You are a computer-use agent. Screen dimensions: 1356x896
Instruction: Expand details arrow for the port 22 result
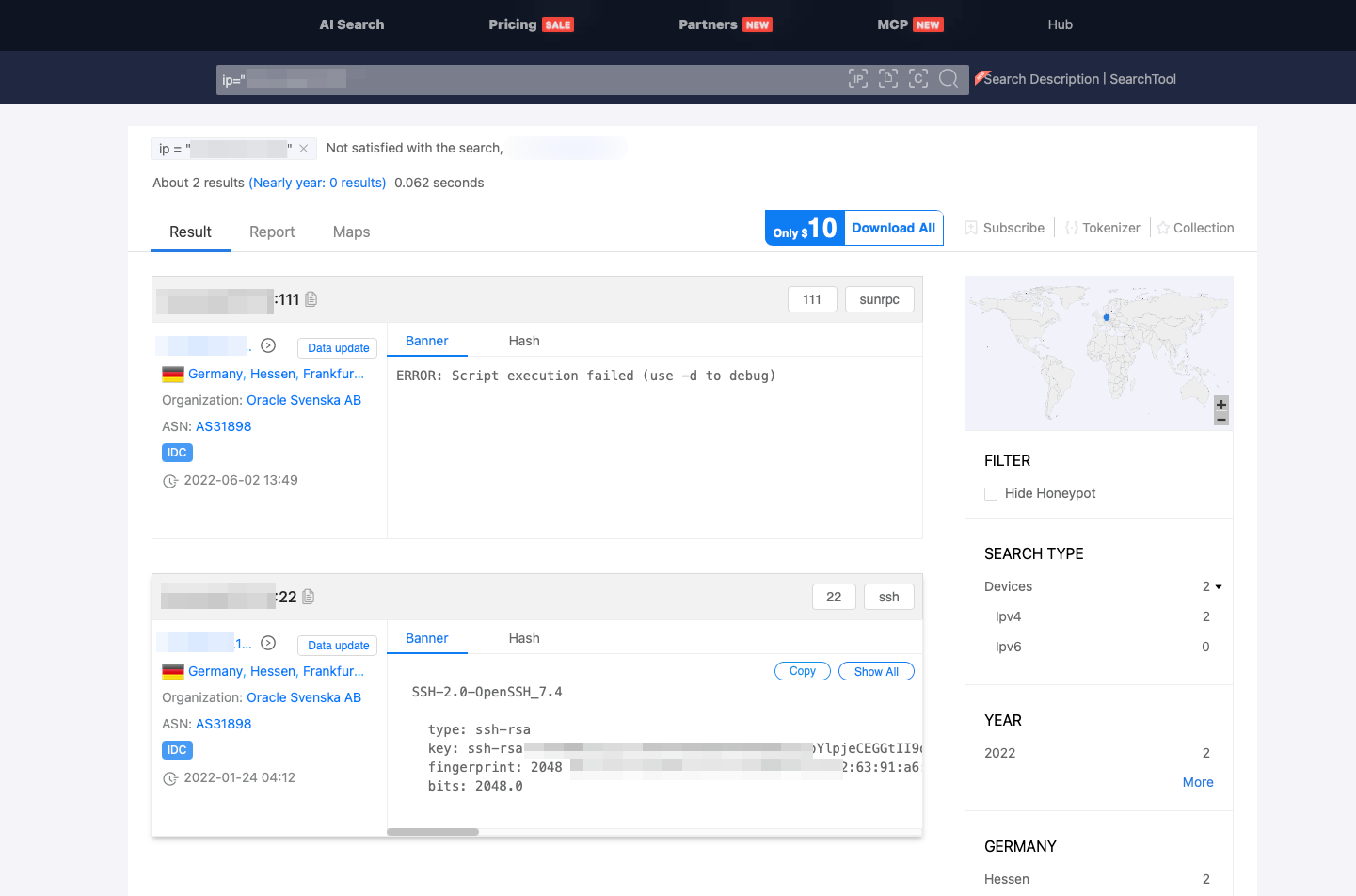point(268,643)
